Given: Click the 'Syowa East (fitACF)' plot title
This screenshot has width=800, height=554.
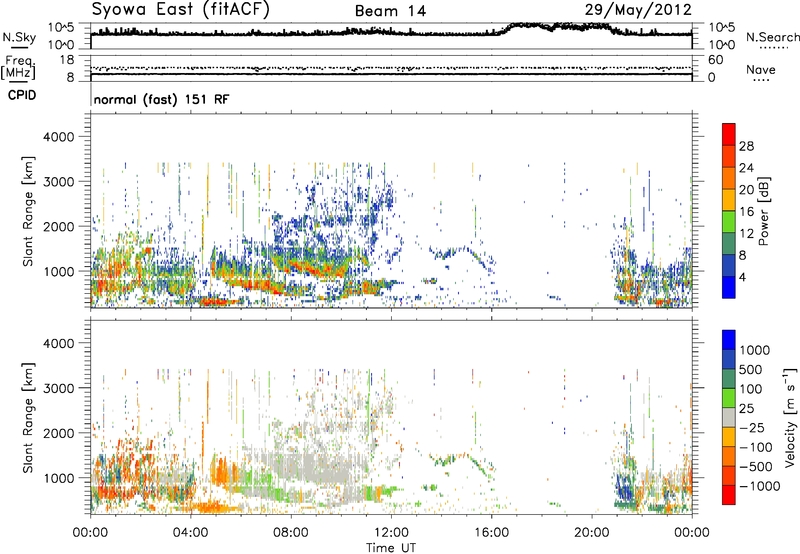Looking at the screenshot, I should (x=180, y=9).
